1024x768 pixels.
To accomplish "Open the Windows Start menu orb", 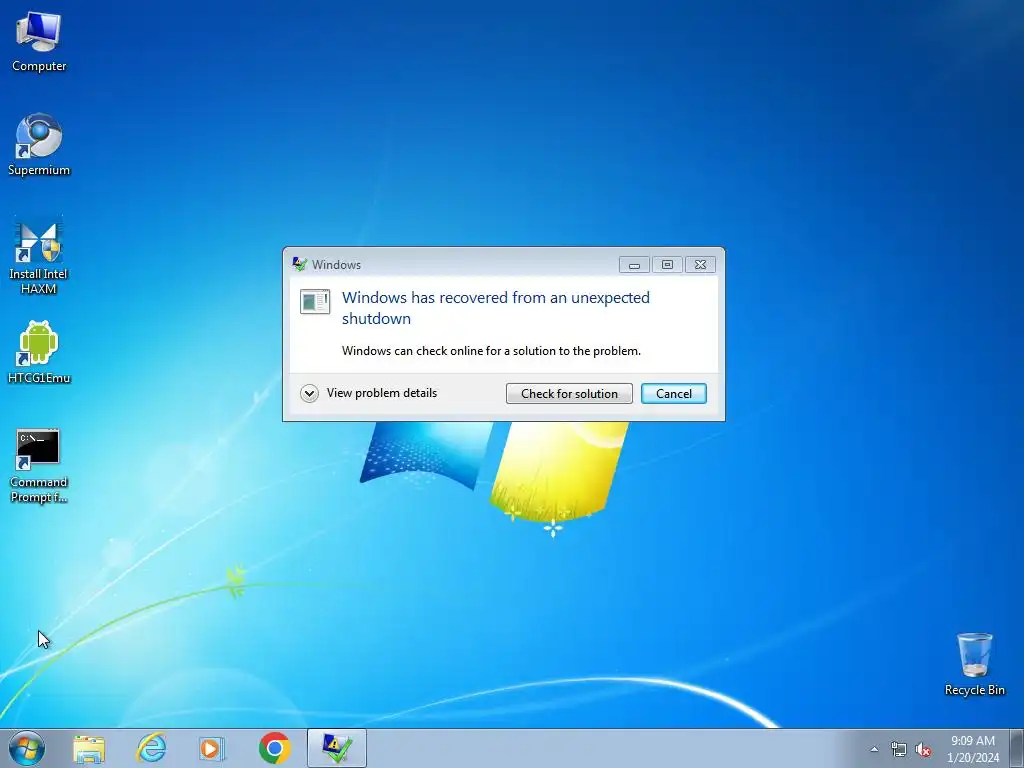I will coord(27,748).
